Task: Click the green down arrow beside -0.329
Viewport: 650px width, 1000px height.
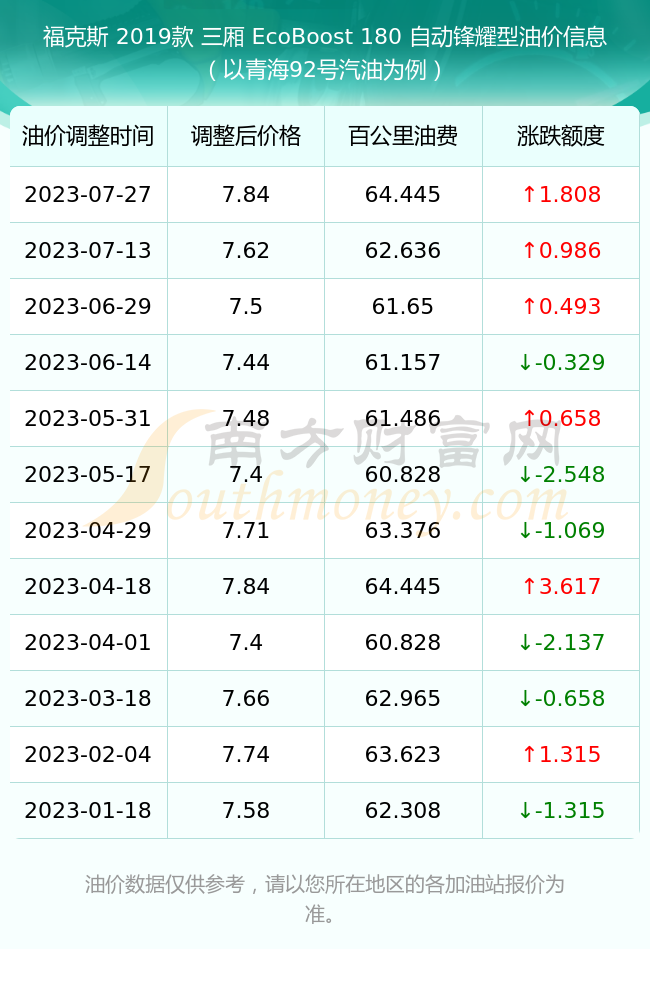Action: [x=525, y=363]
